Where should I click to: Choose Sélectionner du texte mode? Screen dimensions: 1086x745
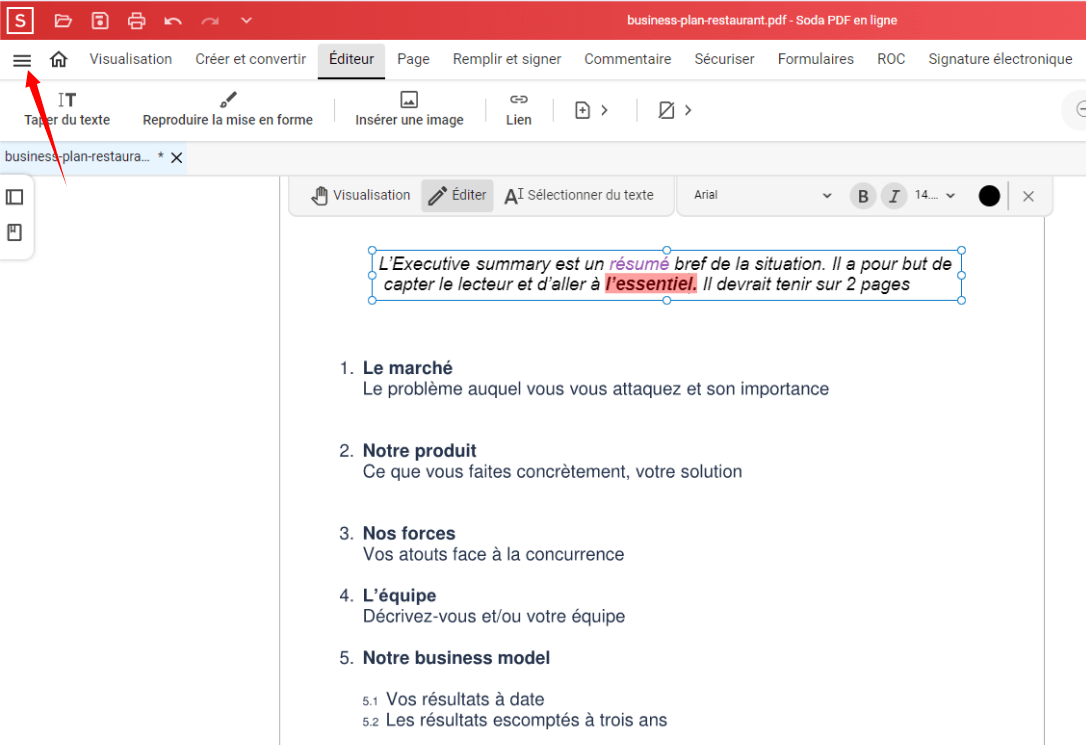click(579, 195)
